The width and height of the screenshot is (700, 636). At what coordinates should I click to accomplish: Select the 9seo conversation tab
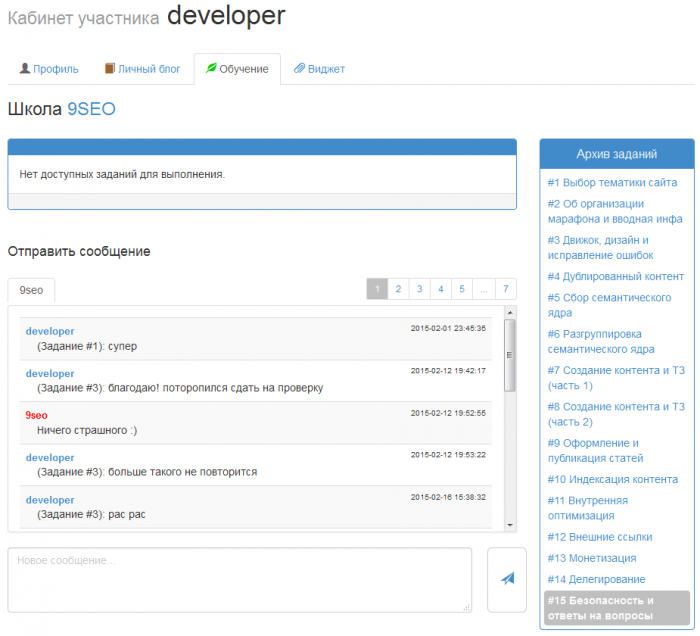31,290
